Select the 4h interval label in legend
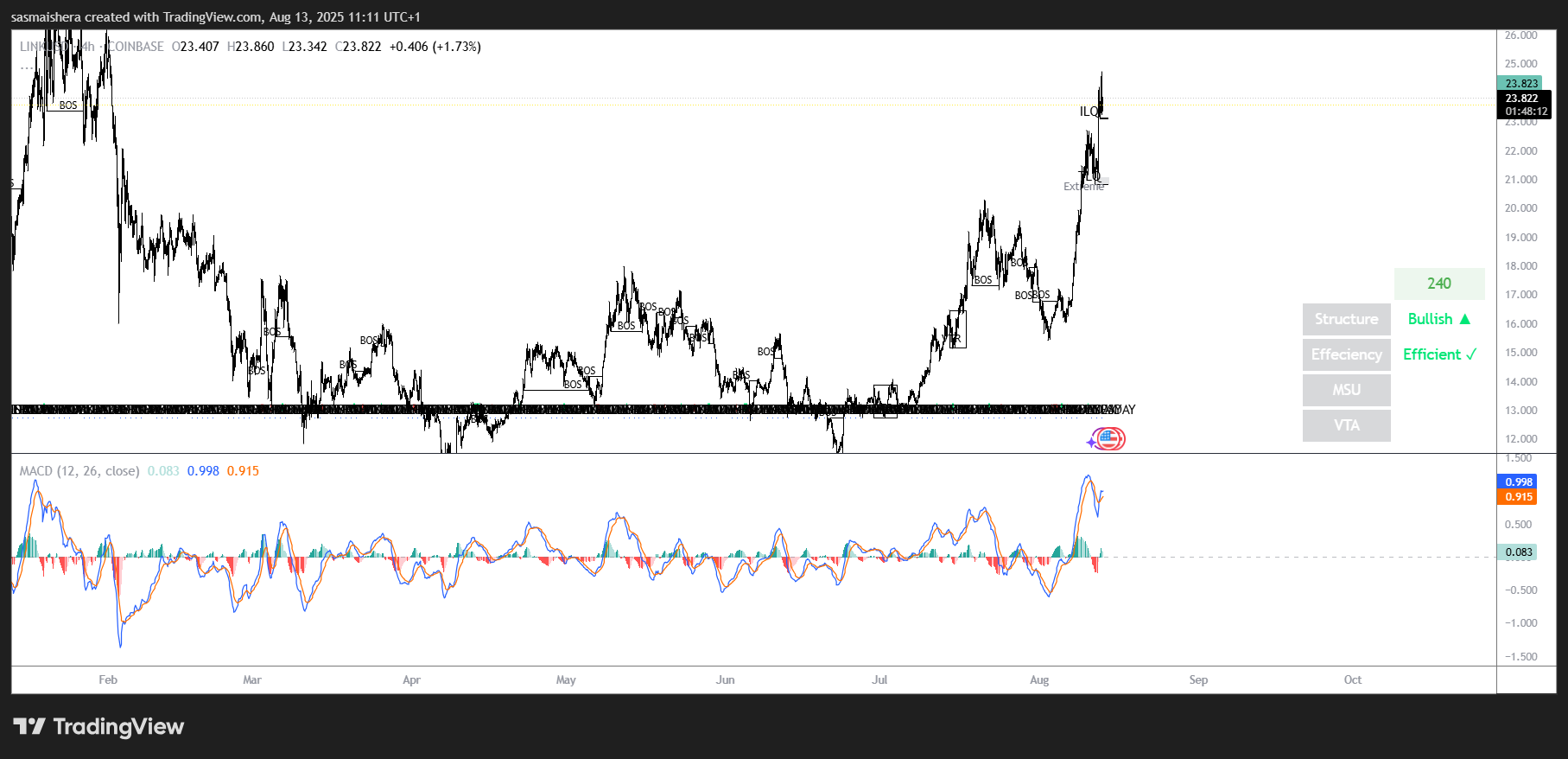This screenshot has height=759, width=1568. [x=87, y=47]
